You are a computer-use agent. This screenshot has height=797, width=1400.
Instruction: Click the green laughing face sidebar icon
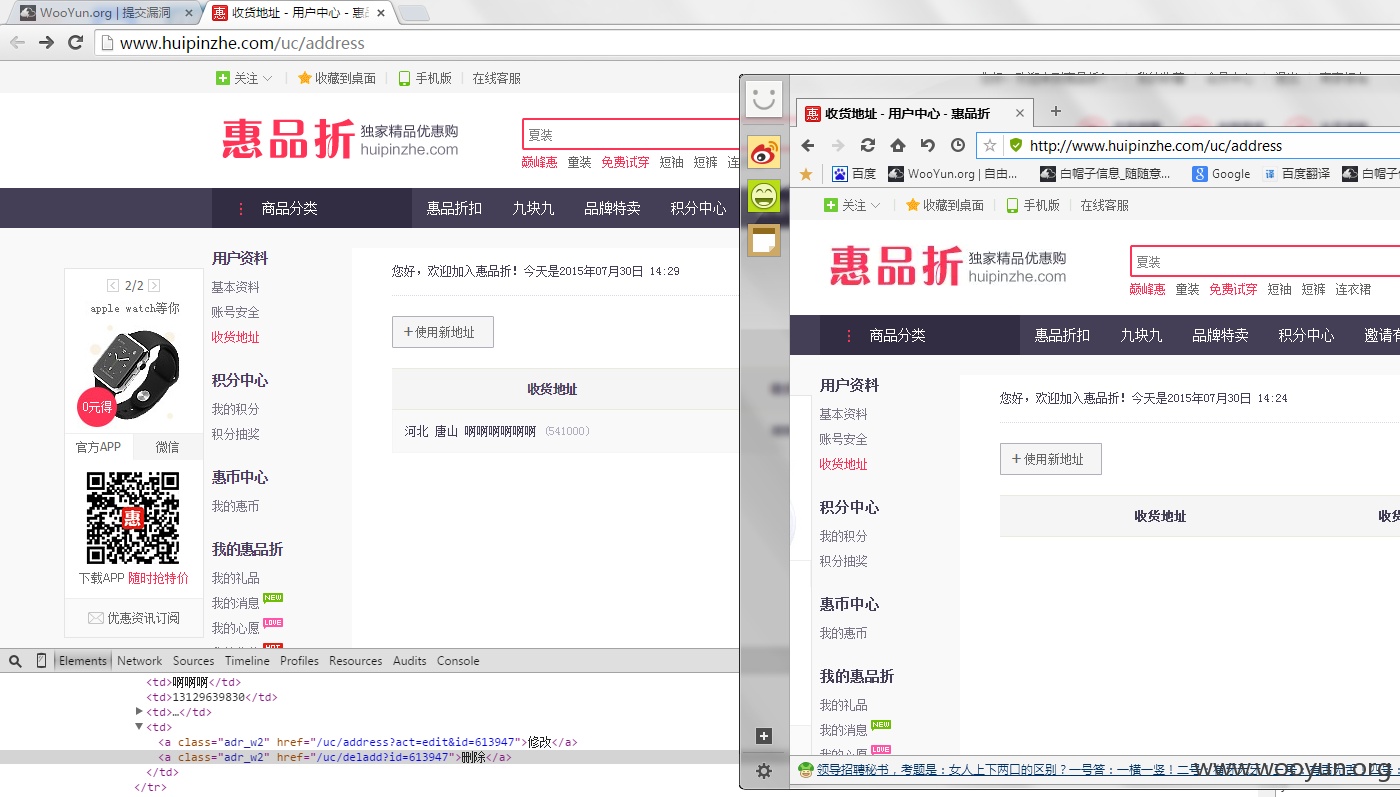(764, 196)
